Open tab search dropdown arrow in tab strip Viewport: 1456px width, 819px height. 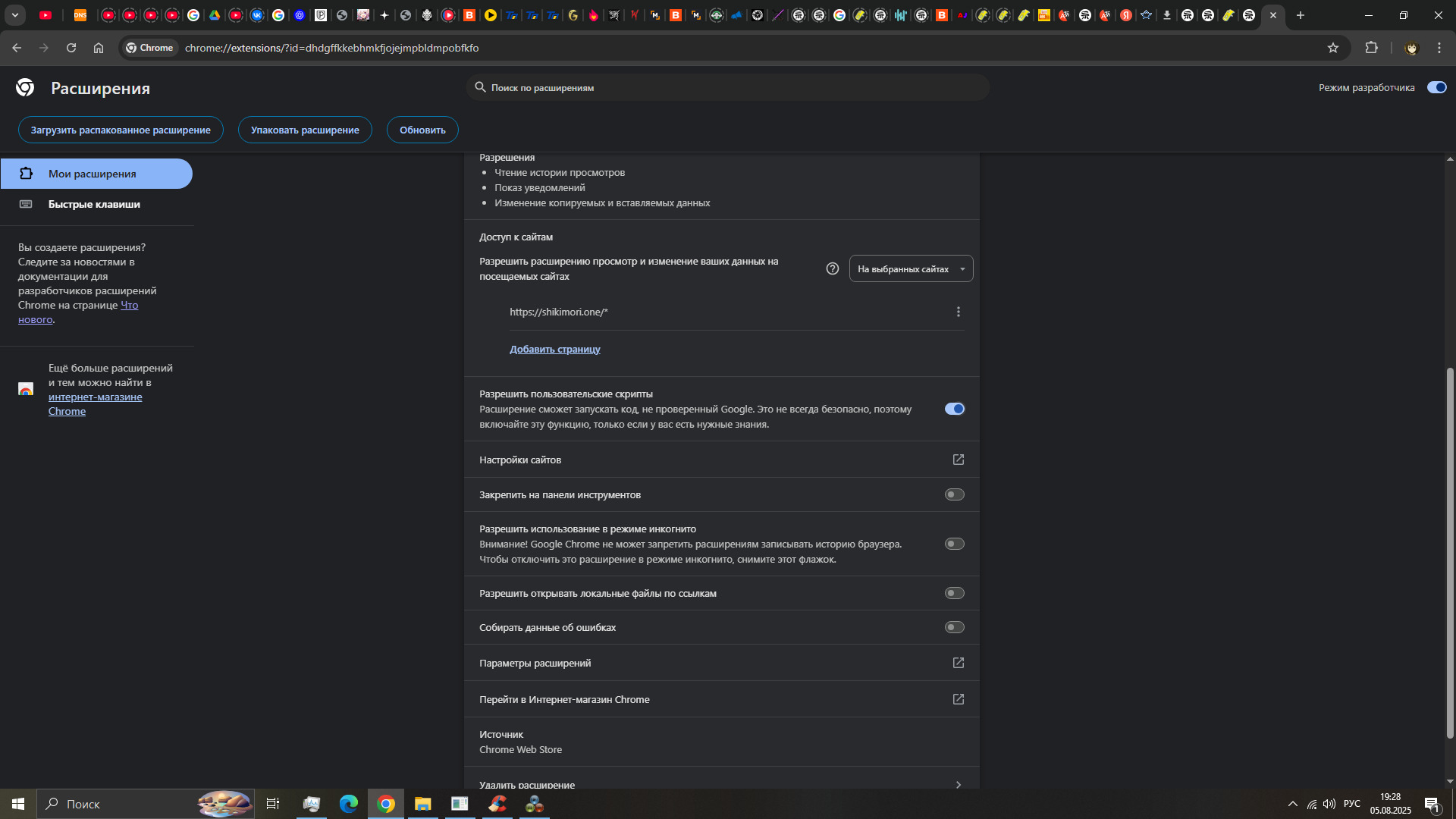click(14, 15)
